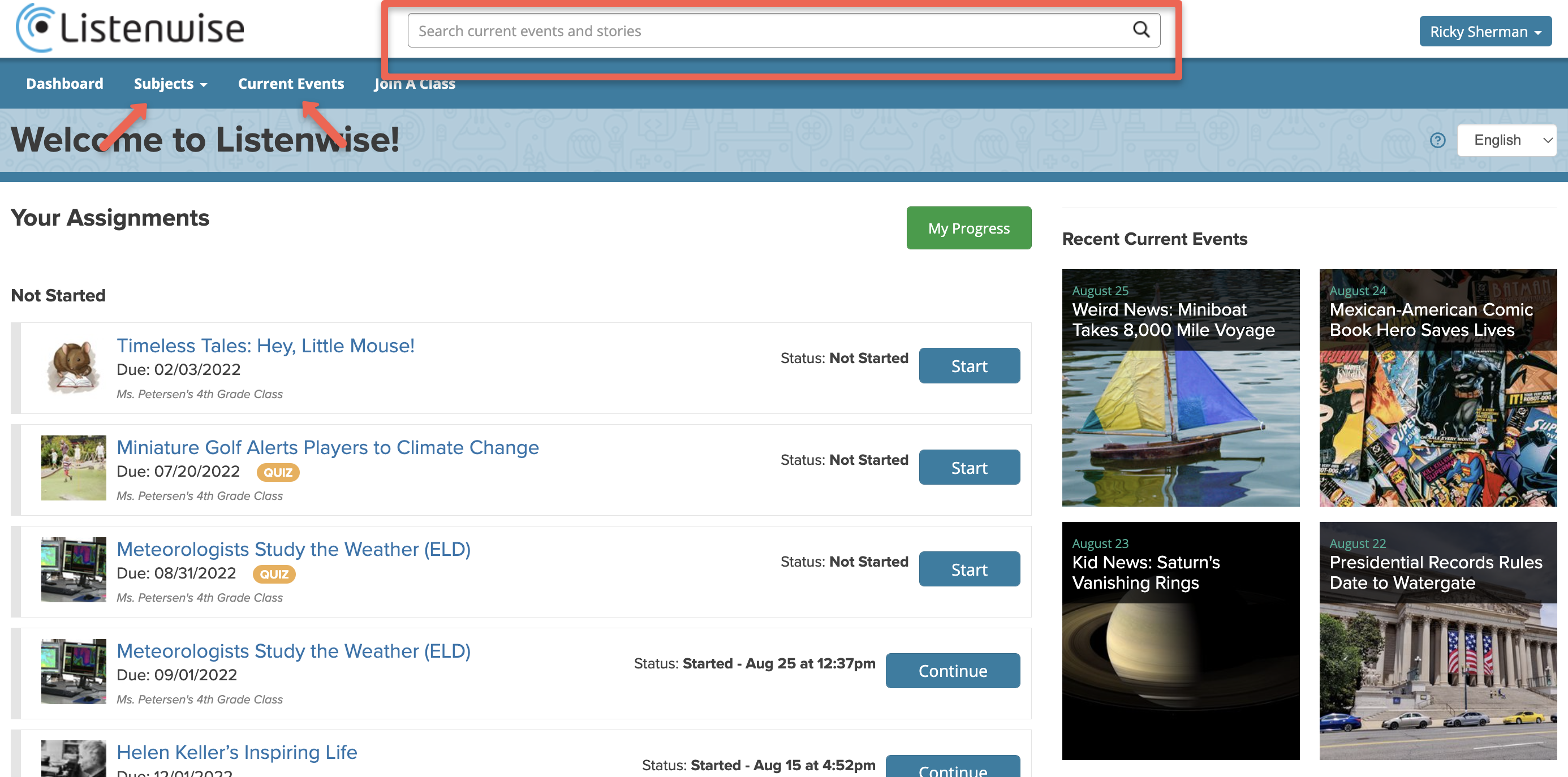Start Miniature Golf Alerts Players assignment

pos(969,467)
